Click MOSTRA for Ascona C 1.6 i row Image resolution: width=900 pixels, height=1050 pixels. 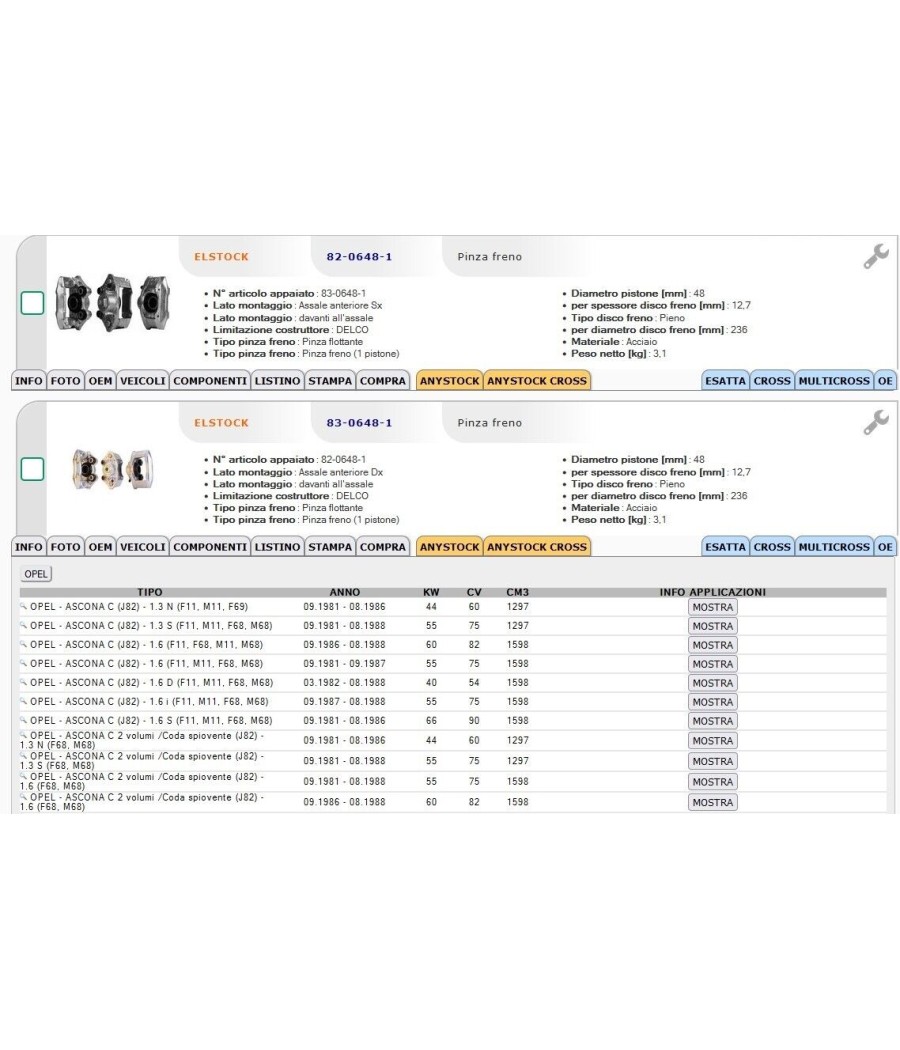tap(712, 702)
